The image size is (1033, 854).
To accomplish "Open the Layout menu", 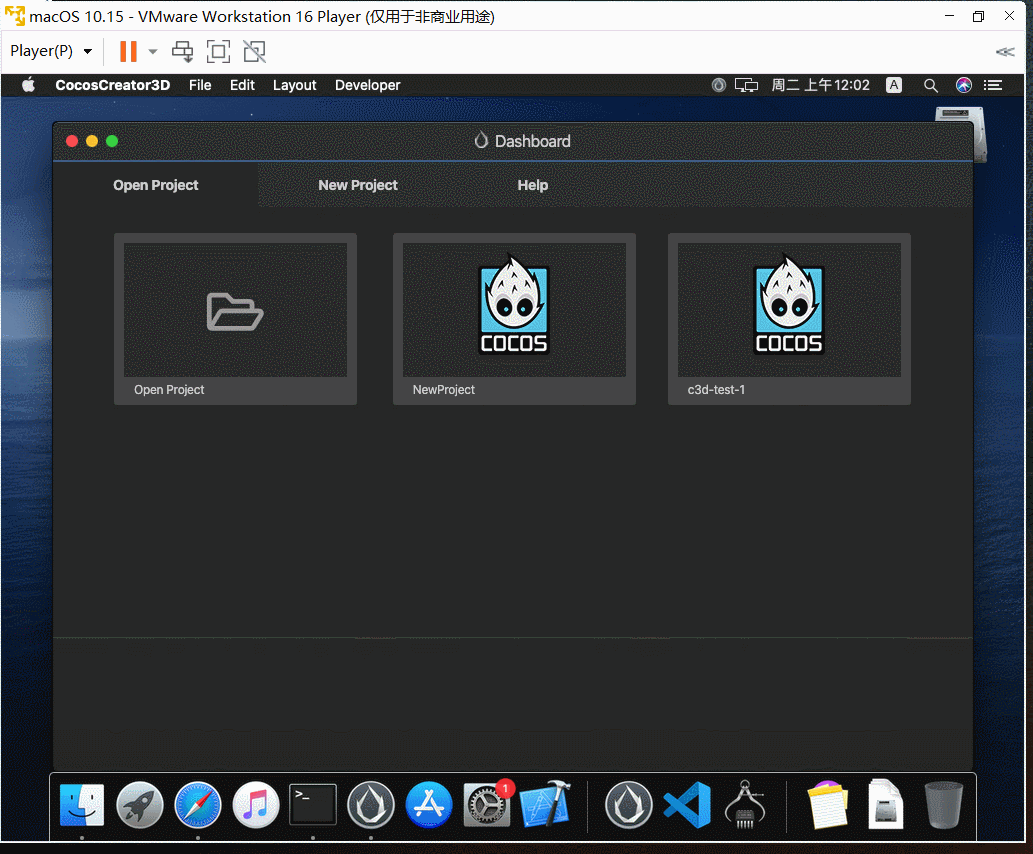I will click(x=294, y=85).
